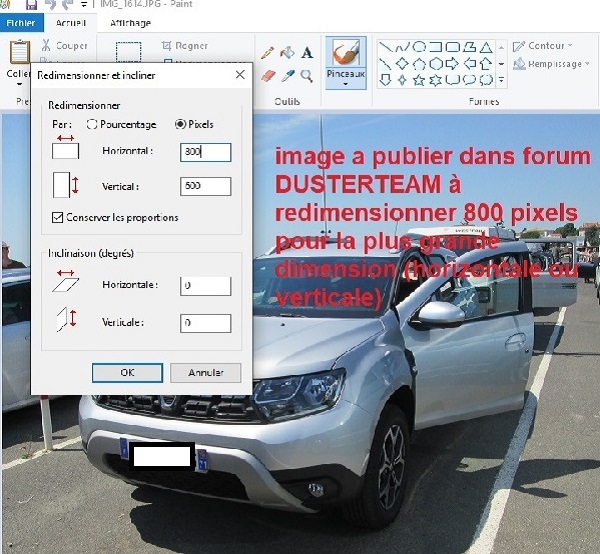The height and width of the screenshot is (554, 600).
Task: Switch to the Affichage ribbon tab
Action: coord(130,23)
